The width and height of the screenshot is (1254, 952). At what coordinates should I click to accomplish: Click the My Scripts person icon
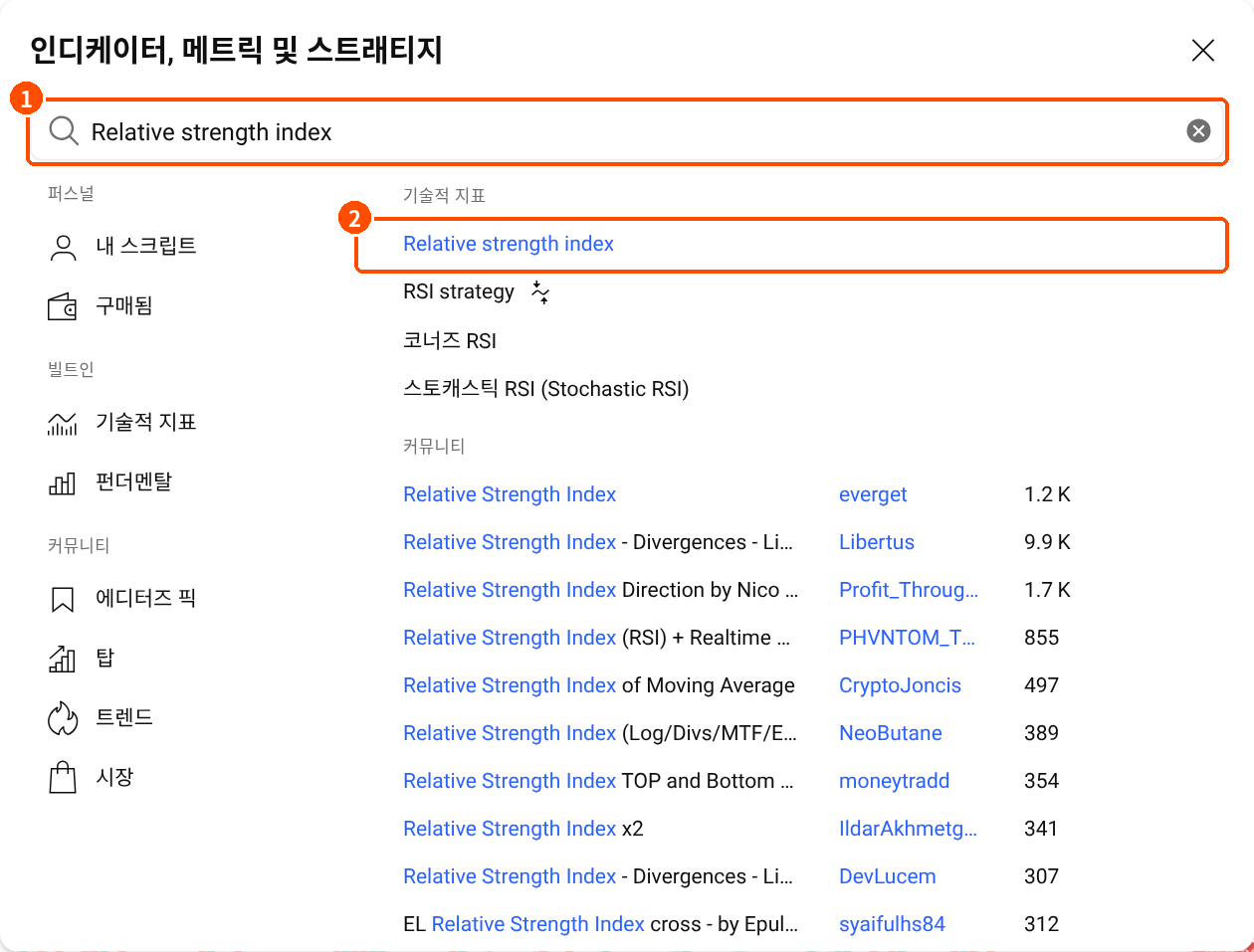click(63, 247)
